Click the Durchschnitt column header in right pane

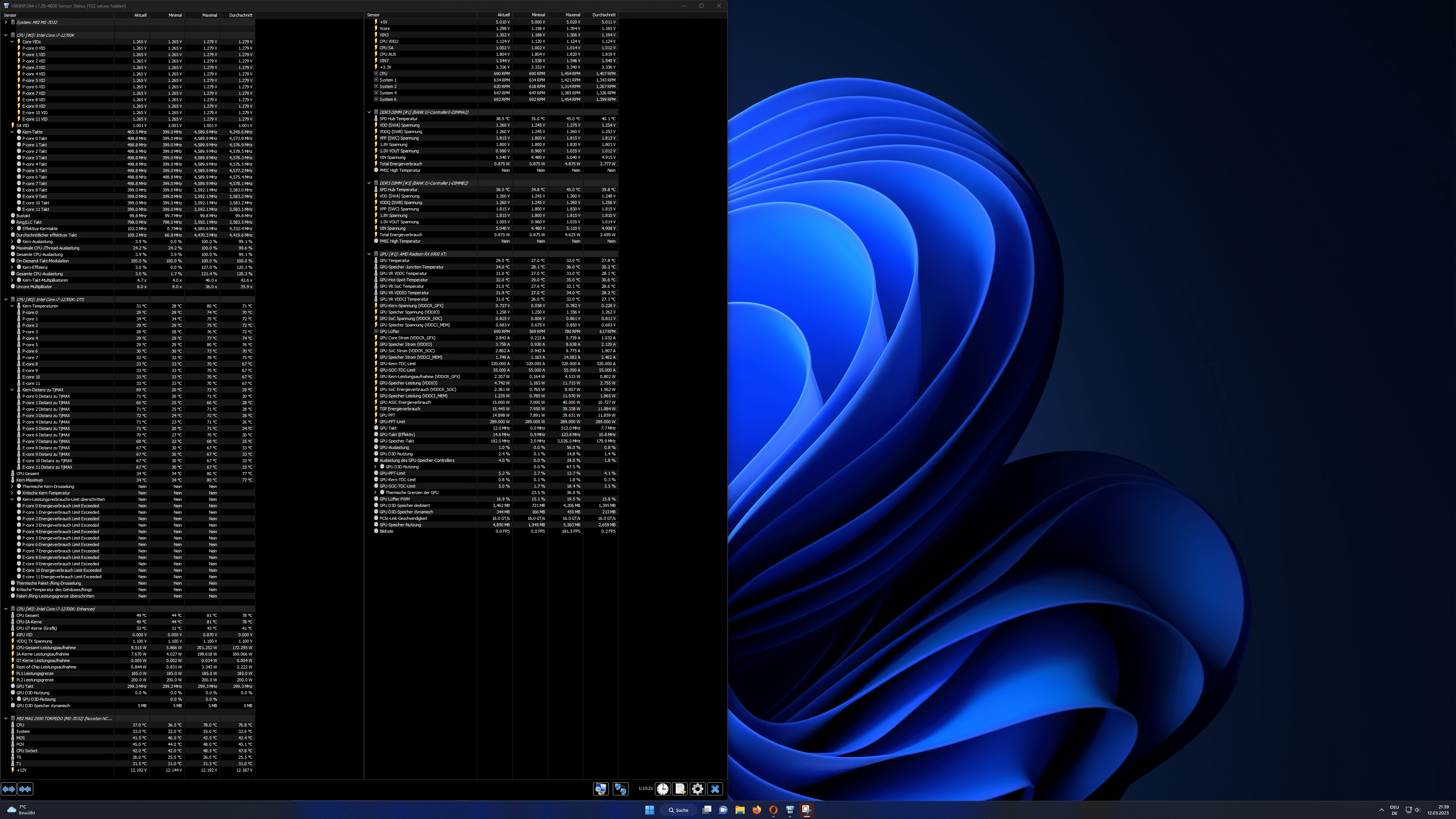pos(600,15)
